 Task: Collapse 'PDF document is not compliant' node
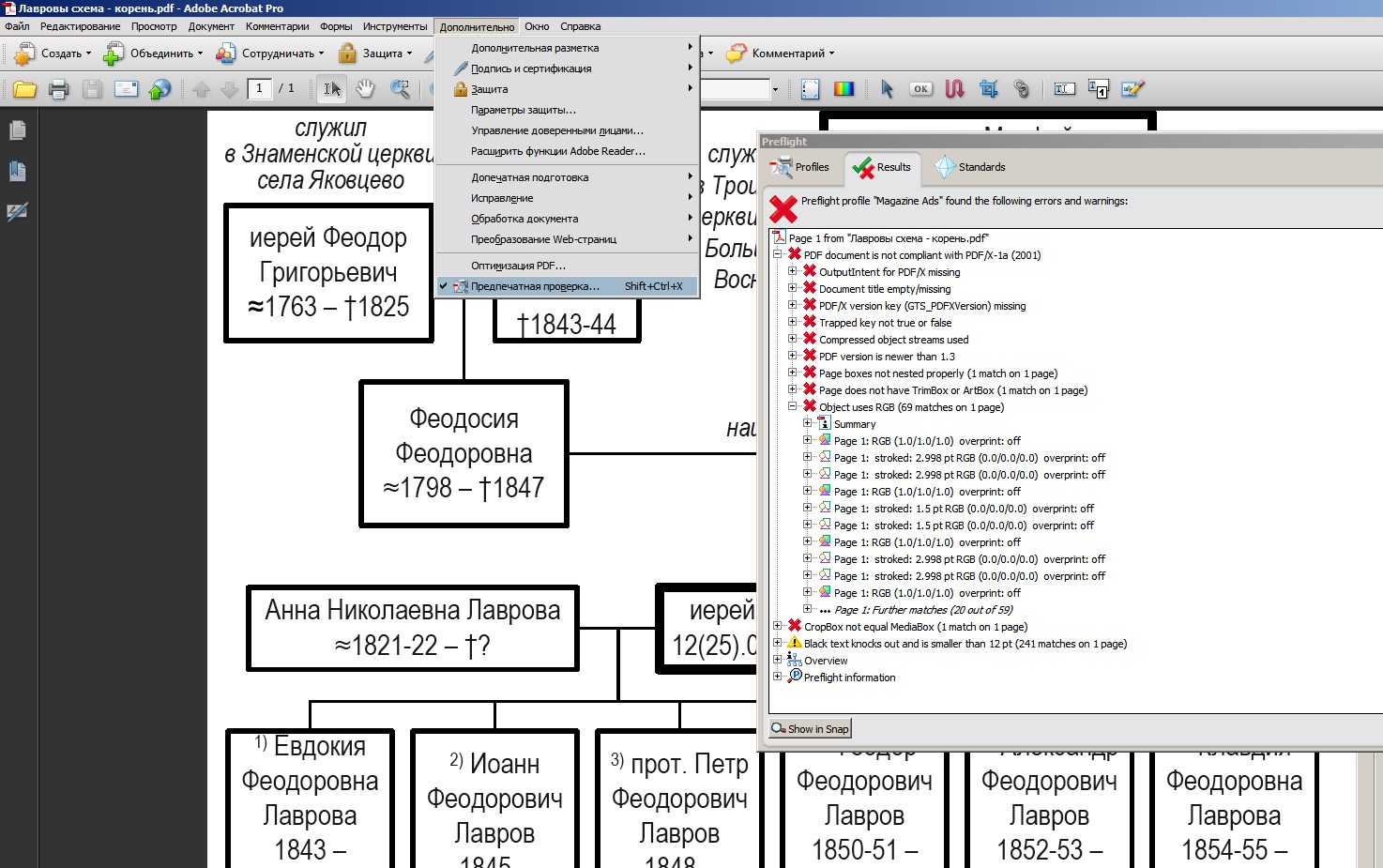point(778,254)
